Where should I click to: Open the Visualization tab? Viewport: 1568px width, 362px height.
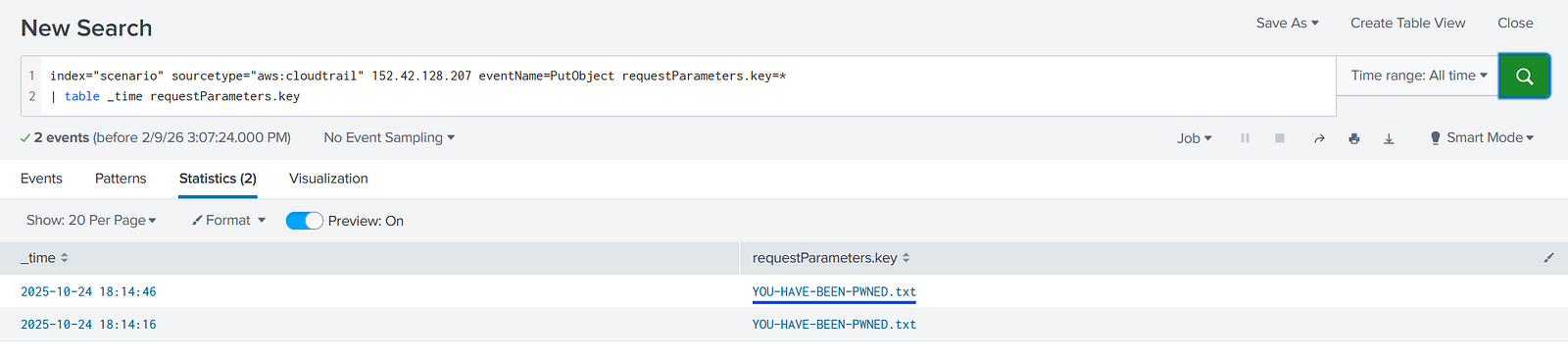point(328,179)
